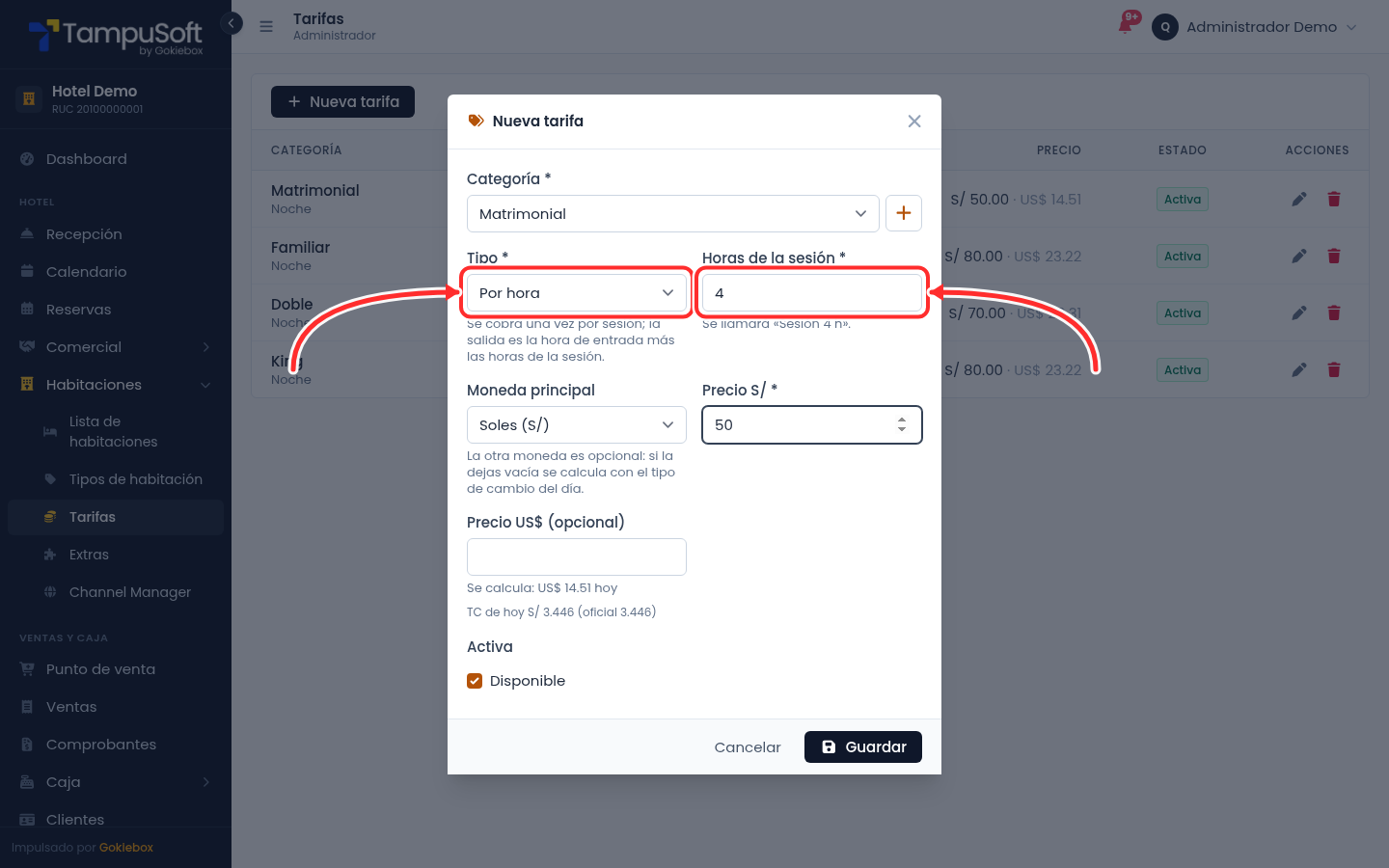Click the Precio US$ optional input field

(577, 556)
